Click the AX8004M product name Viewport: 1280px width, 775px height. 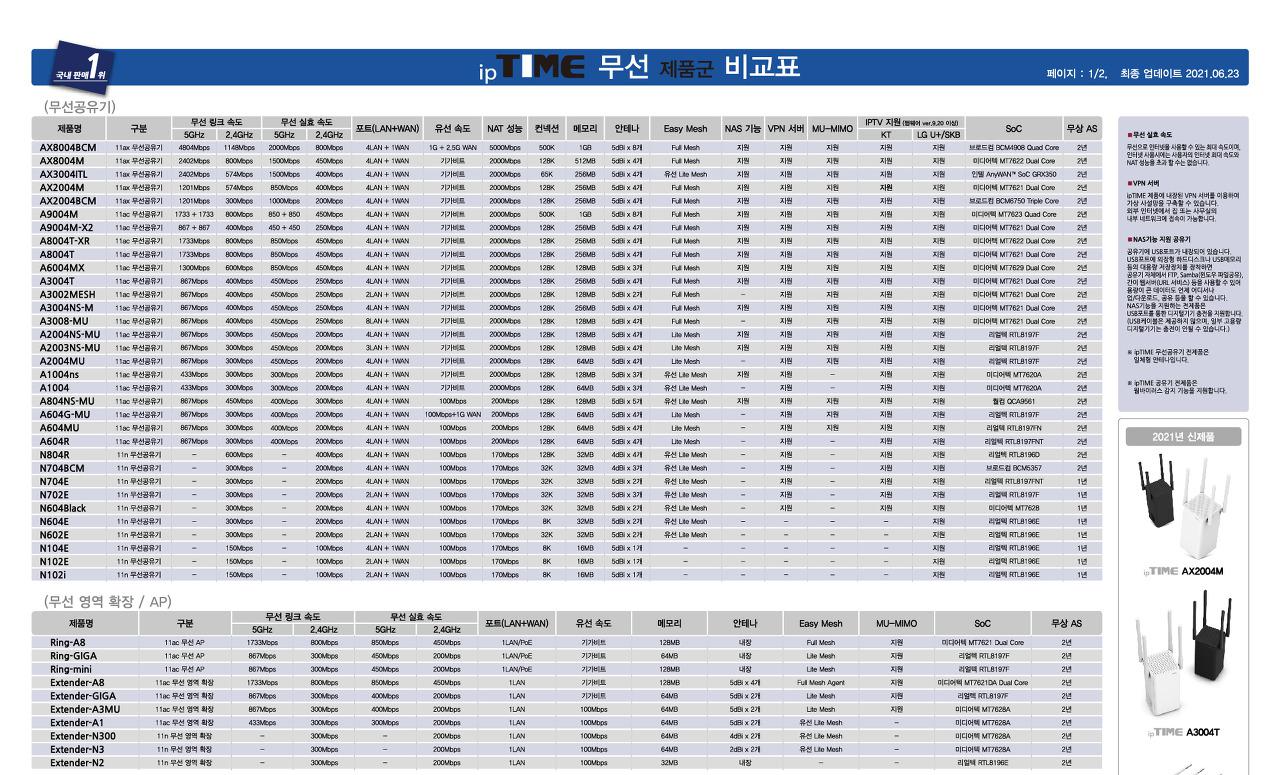pos(62,160)
